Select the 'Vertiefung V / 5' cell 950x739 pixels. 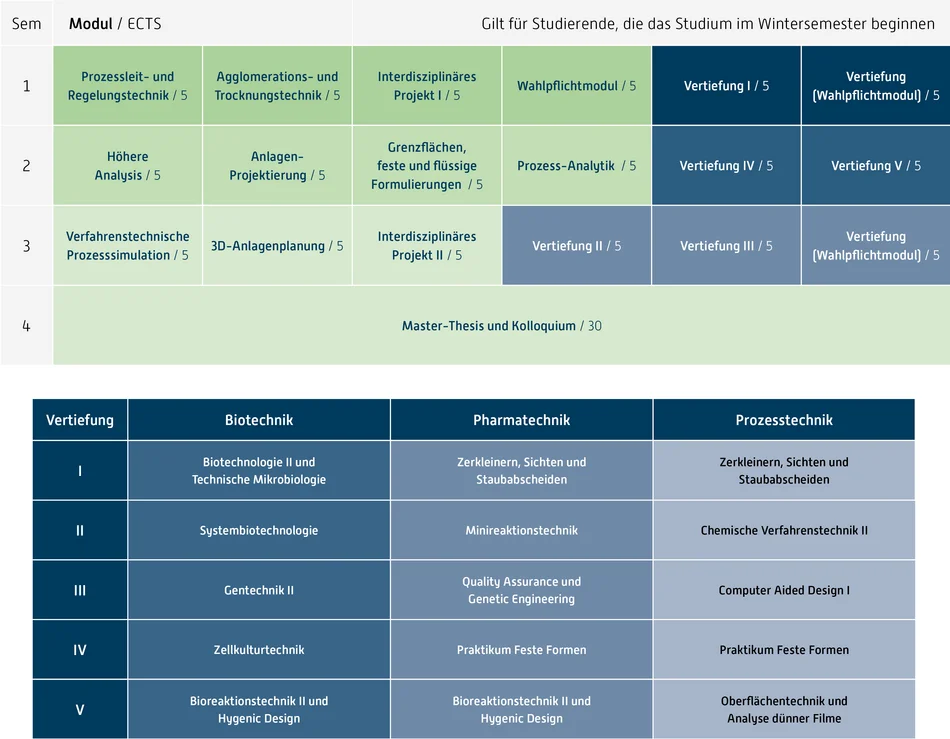tap(875, 165)
